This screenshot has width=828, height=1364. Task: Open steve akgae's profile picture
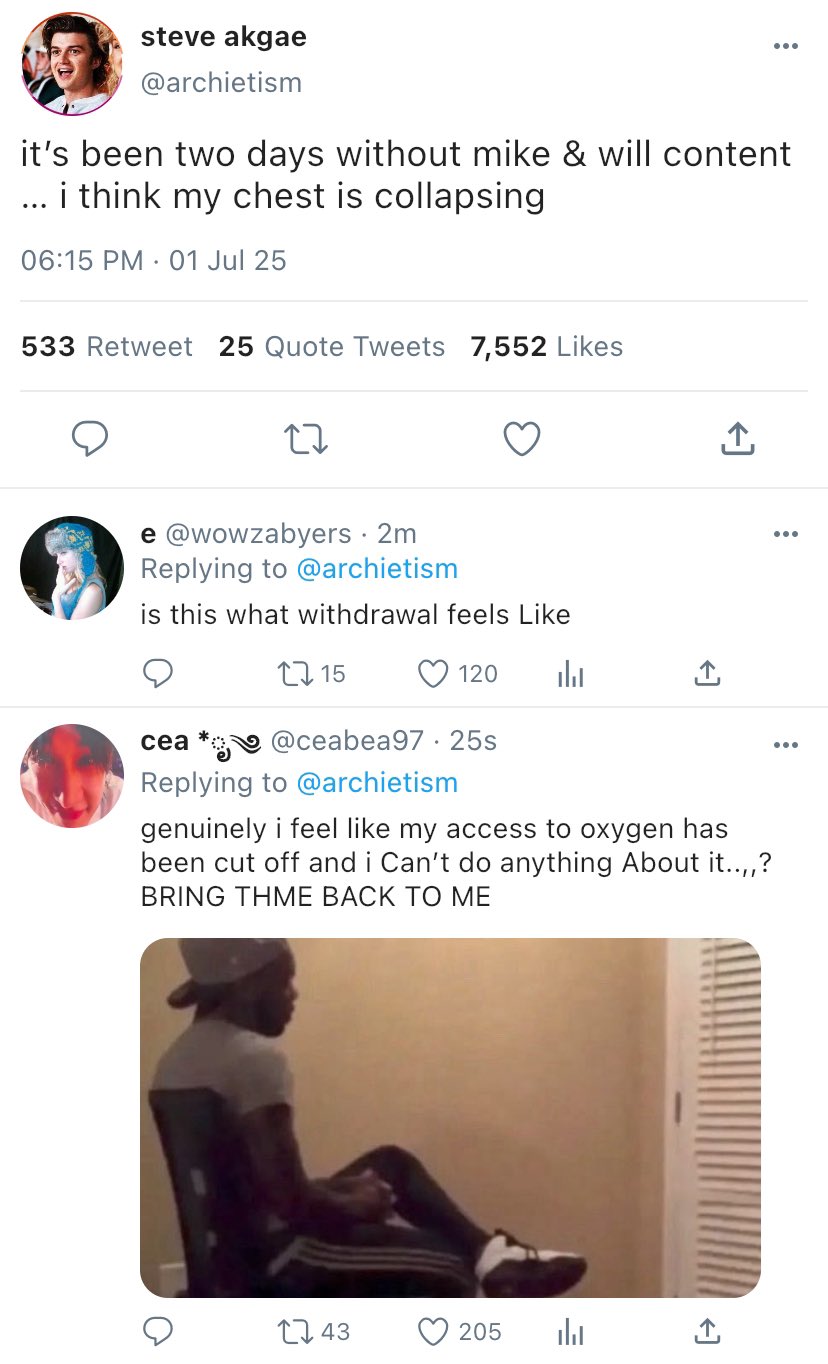tap(71, 64)
